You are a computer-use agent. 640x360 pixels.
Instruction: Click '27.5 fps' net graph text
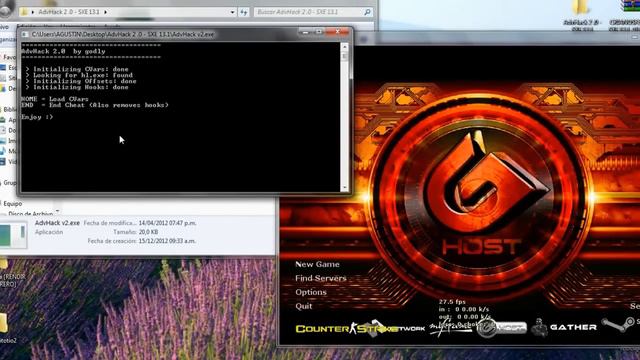click(x=452, y=302)
